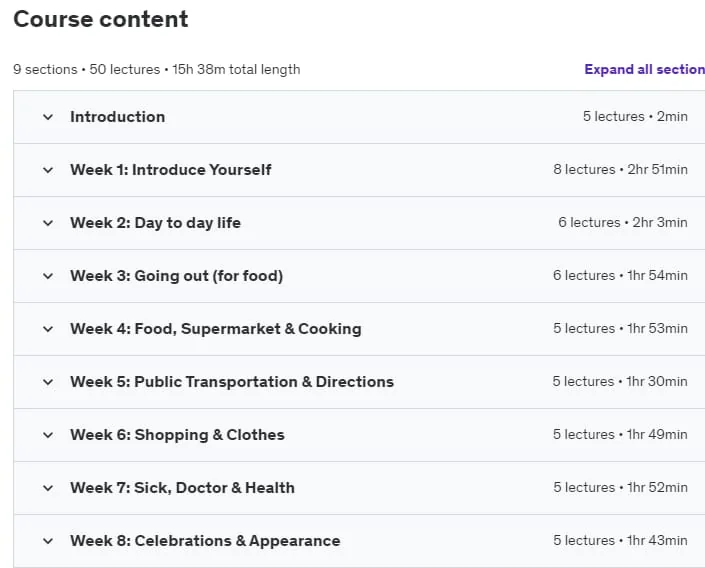Click chevron icon for Week 7: Sick, Doctor & Health
The image size is (705, 568).
coord(48,488)
